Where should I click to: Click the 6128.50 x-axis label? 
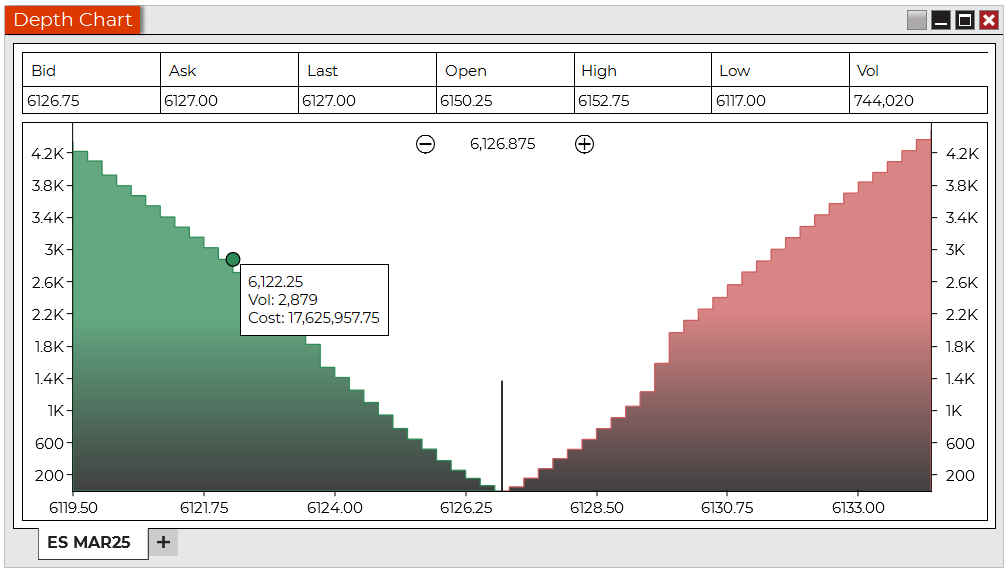(597, 508)
